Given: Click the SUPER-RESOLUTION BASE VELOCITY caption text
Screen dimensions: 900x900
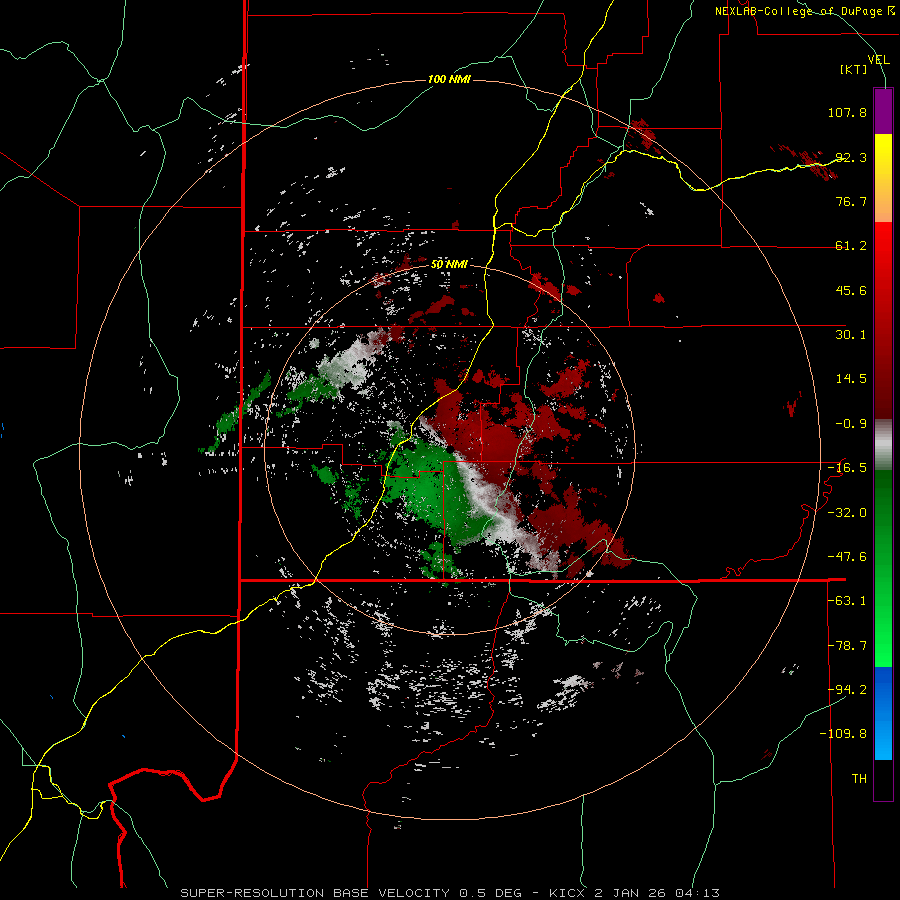Looking at the screenshot, I should [x=315, y=893].
